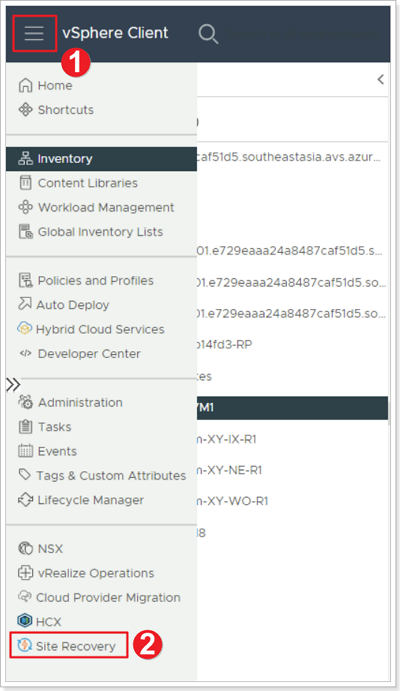
Task: Click the HCX hexagon icon
Action: [25, 620]
